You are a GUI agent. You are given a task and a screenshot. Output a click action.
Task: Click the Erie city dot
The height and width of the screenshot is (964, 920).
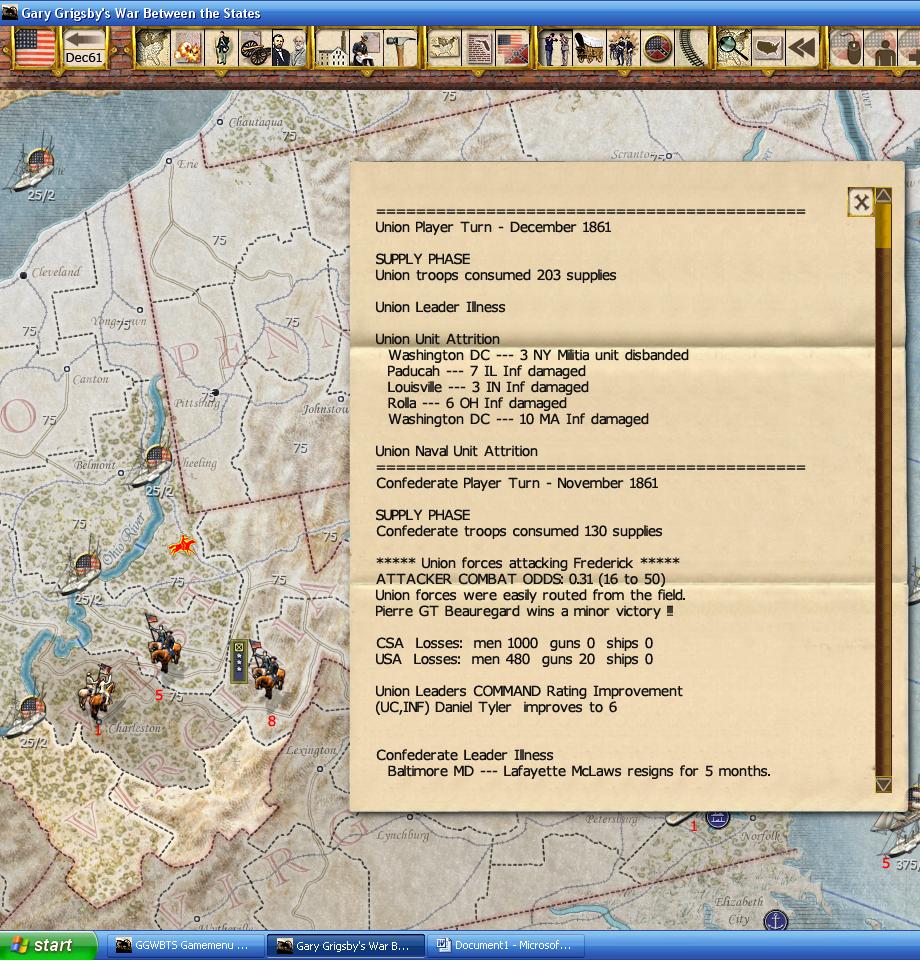coord(169,161)
